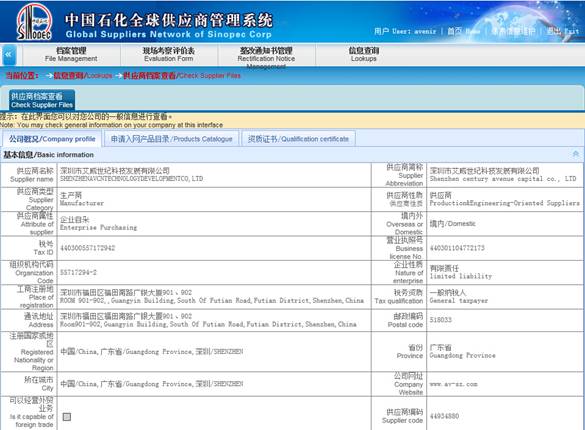Click the Postal code value 518033
Screen dimensions: 585x430
coord(441,320)
